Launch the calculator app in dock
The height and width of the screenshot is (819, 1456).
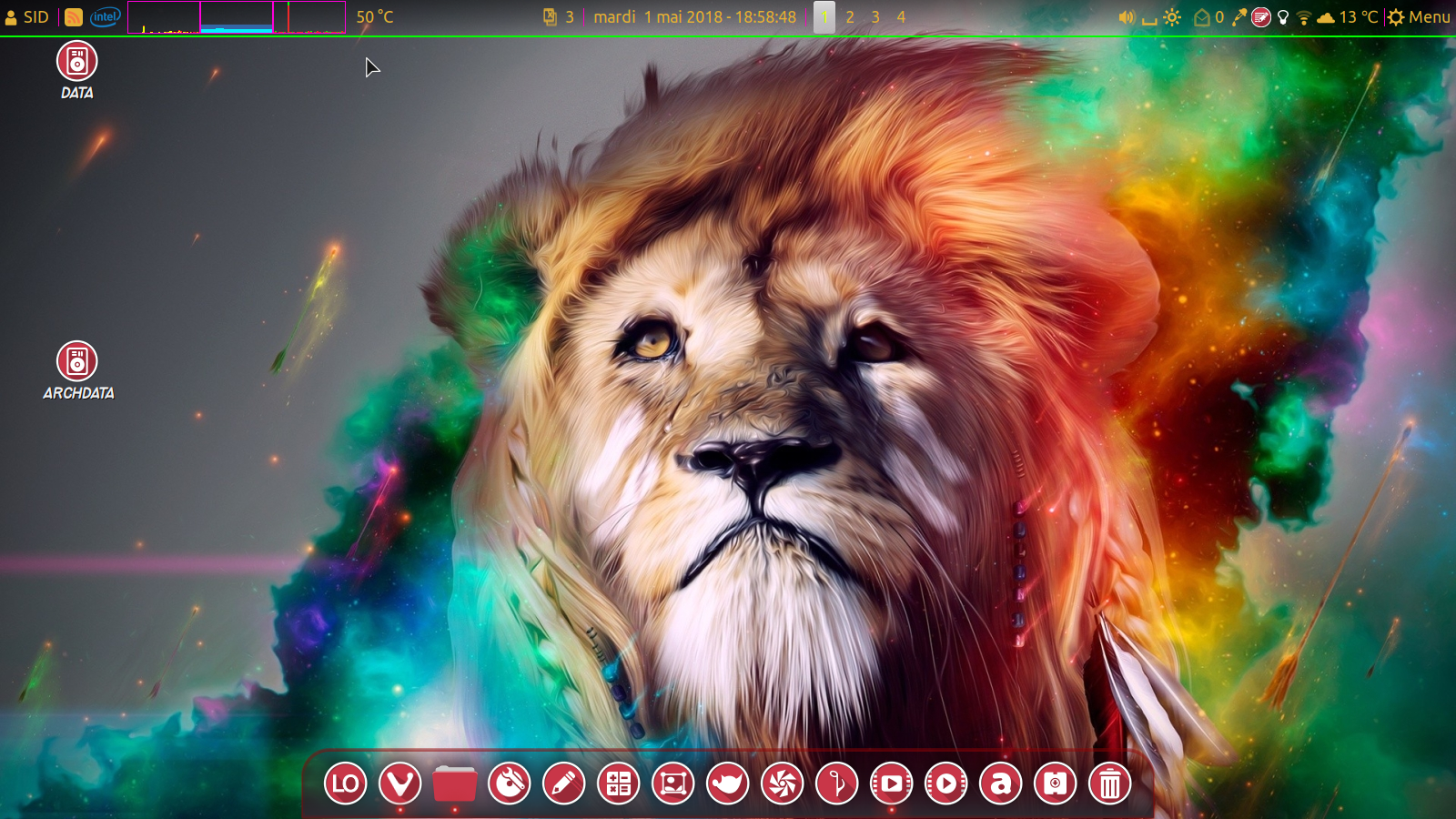pos(619,784)
